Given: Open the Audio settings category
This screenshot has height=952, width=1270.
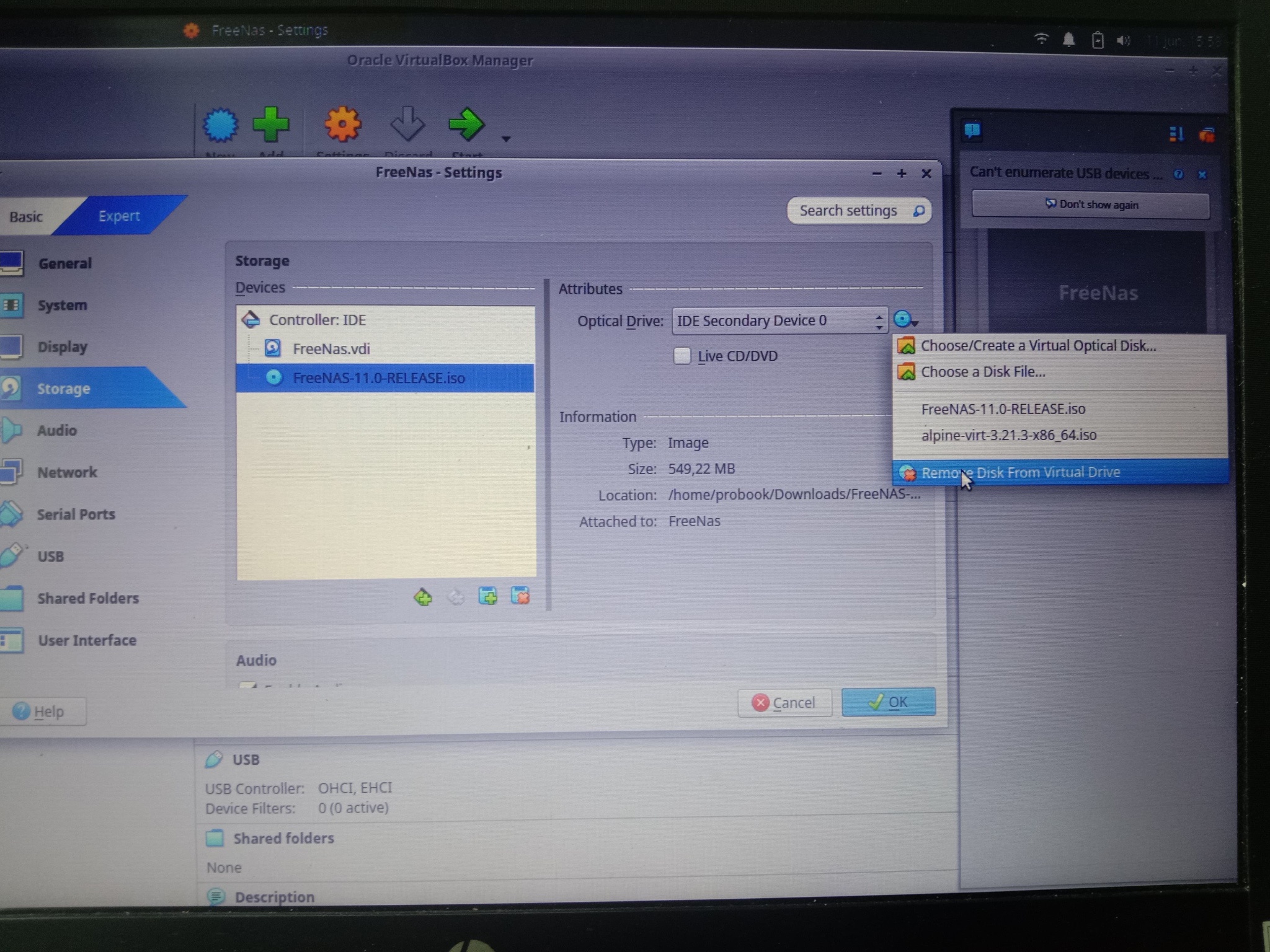Looking at the screenshot, I should tap(57, 430).
